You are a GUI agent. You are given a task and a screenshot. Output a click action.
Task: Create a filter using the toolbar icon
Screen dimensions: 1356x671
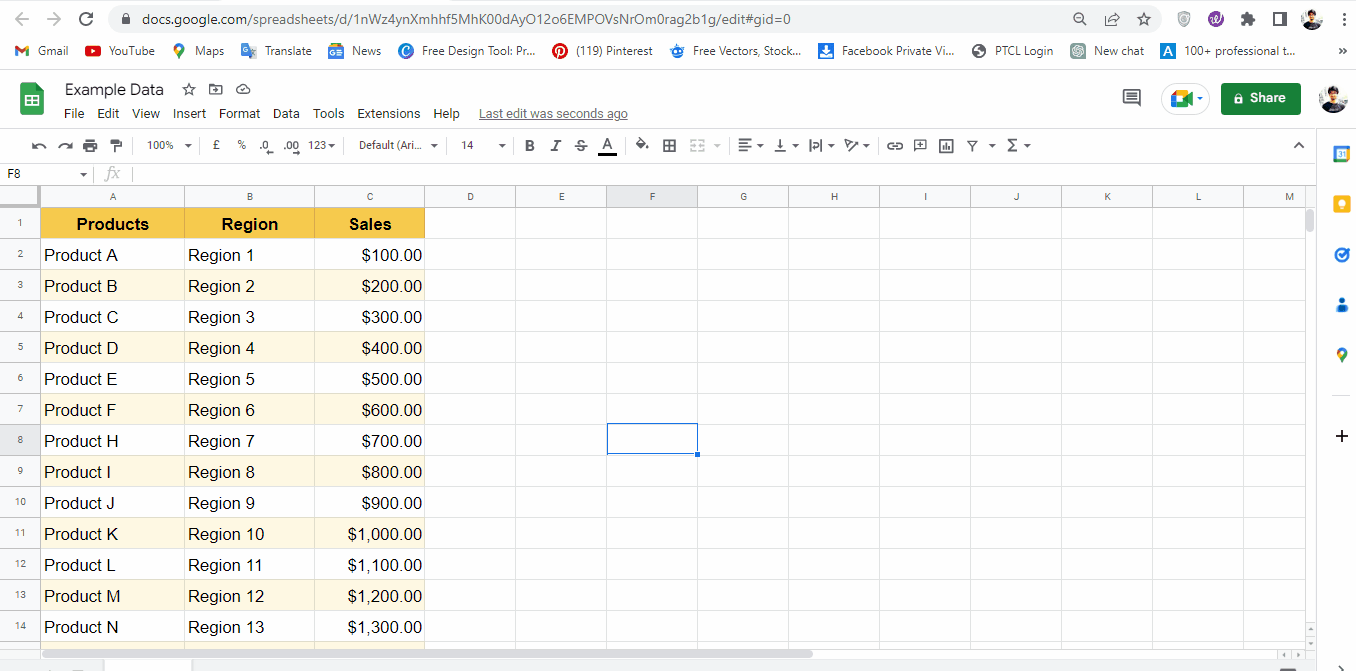(971, 145)
